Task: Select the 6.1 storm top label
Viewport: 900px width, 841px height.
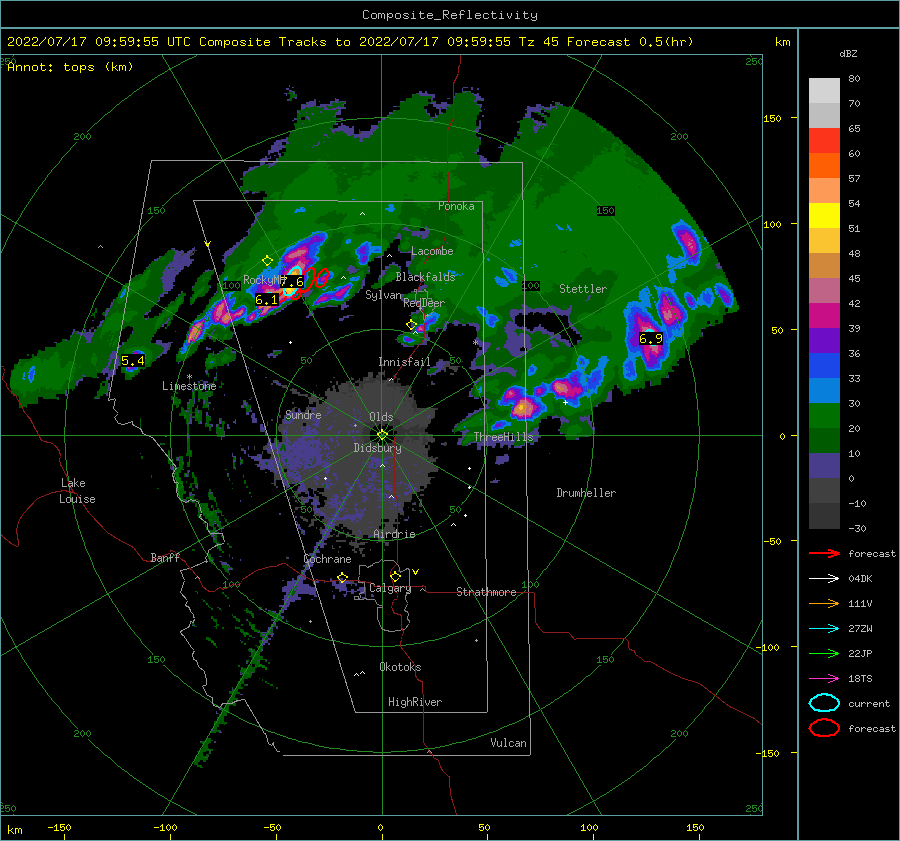Action: tap(266, 300)
